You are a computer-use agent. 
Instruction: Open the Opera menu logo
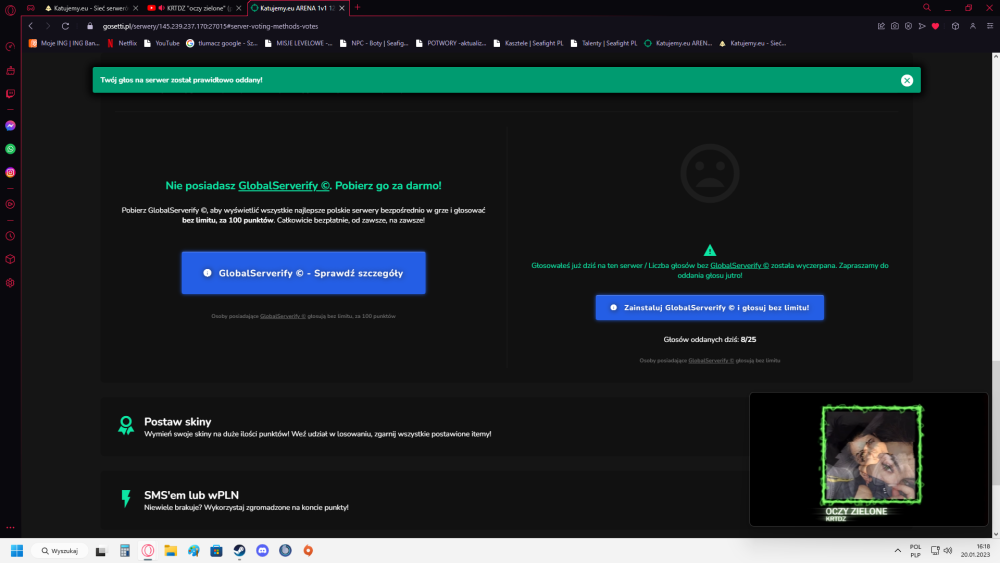coord(10,10)
